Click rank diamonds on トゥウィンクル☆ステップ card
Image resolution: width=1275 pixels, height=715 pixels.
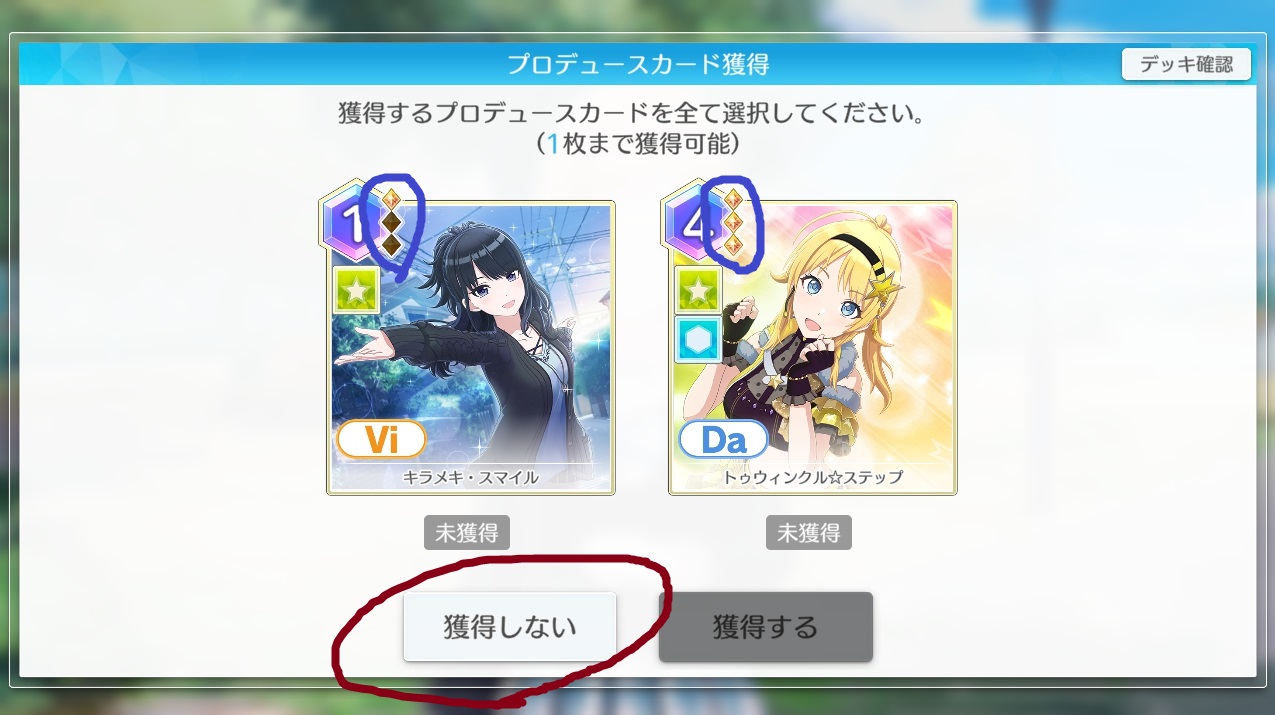click(734, 221)
